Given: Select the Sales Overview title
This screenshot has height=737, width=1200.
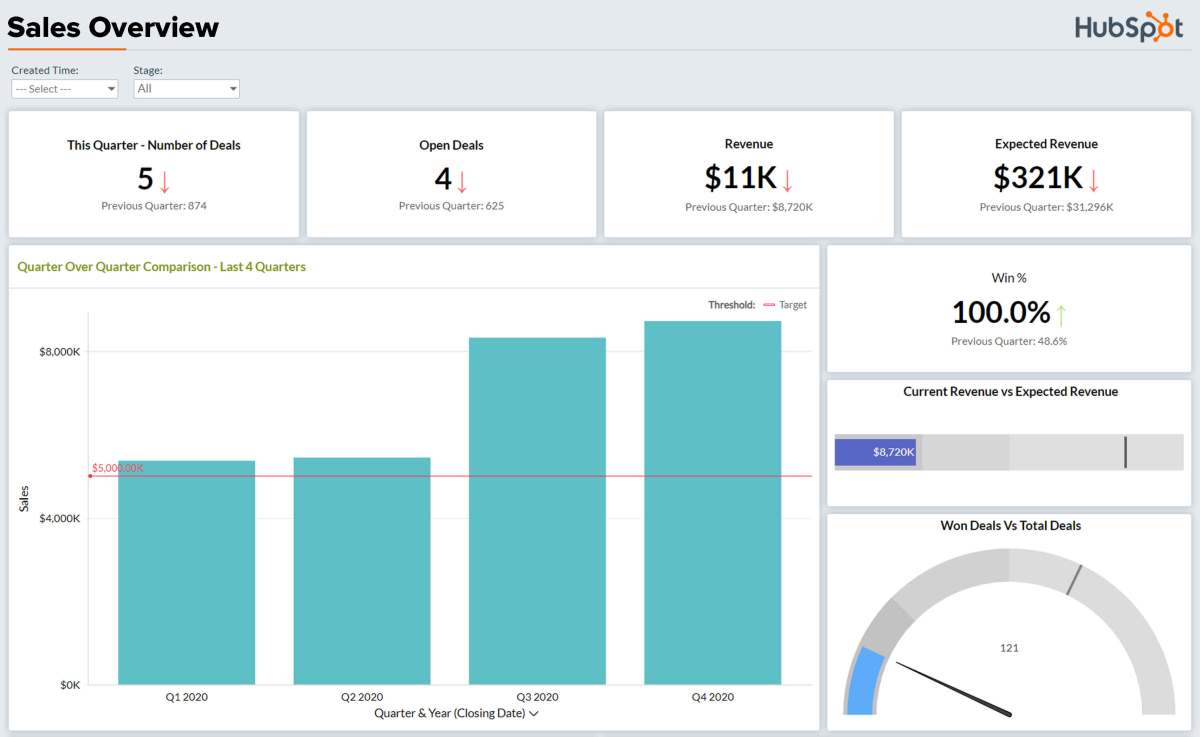Looking at the screenshot, I should point(113,27).
